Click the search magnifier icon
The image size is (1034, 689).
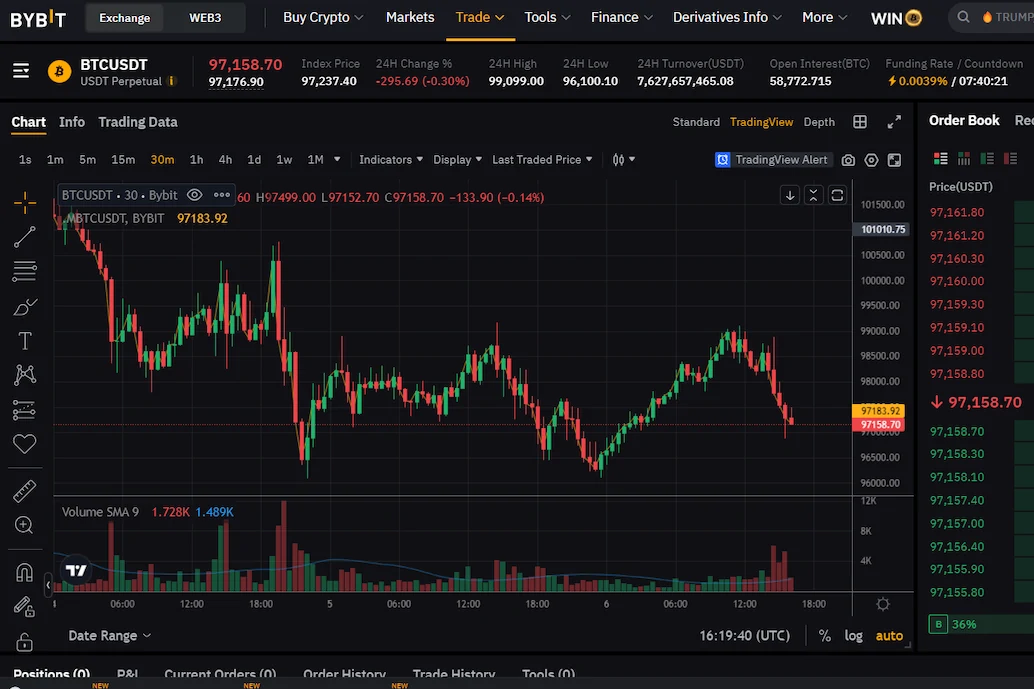coord(963,17)
